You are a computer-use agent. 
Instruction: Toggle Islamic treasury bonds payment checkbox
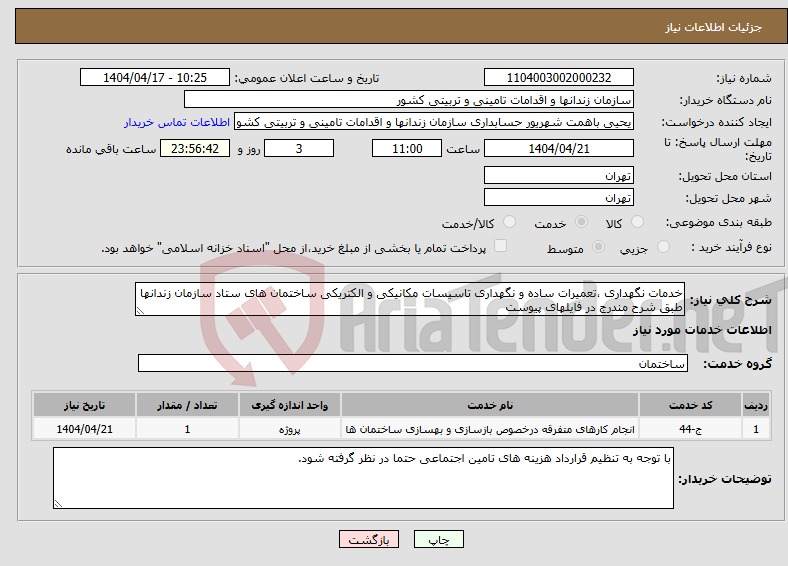[x=500, y=246]
